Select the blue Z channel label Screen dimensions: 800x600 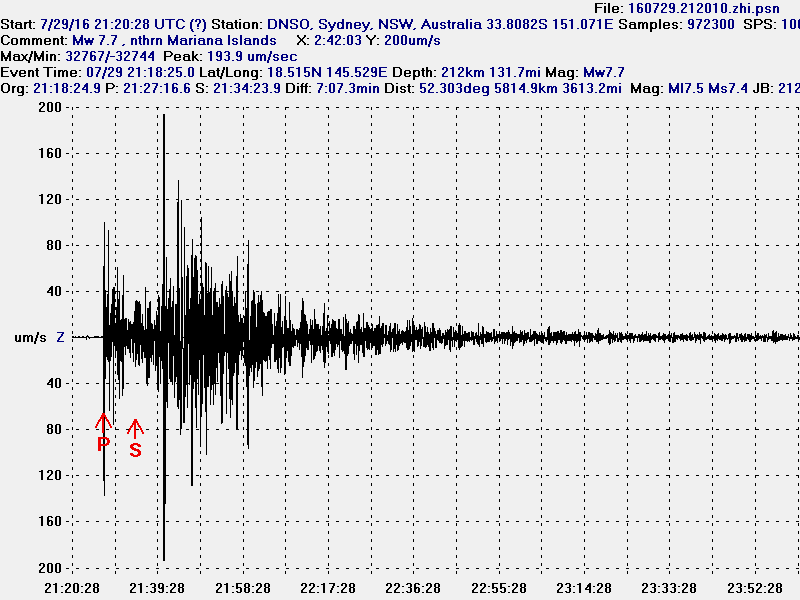coord(60,337)
